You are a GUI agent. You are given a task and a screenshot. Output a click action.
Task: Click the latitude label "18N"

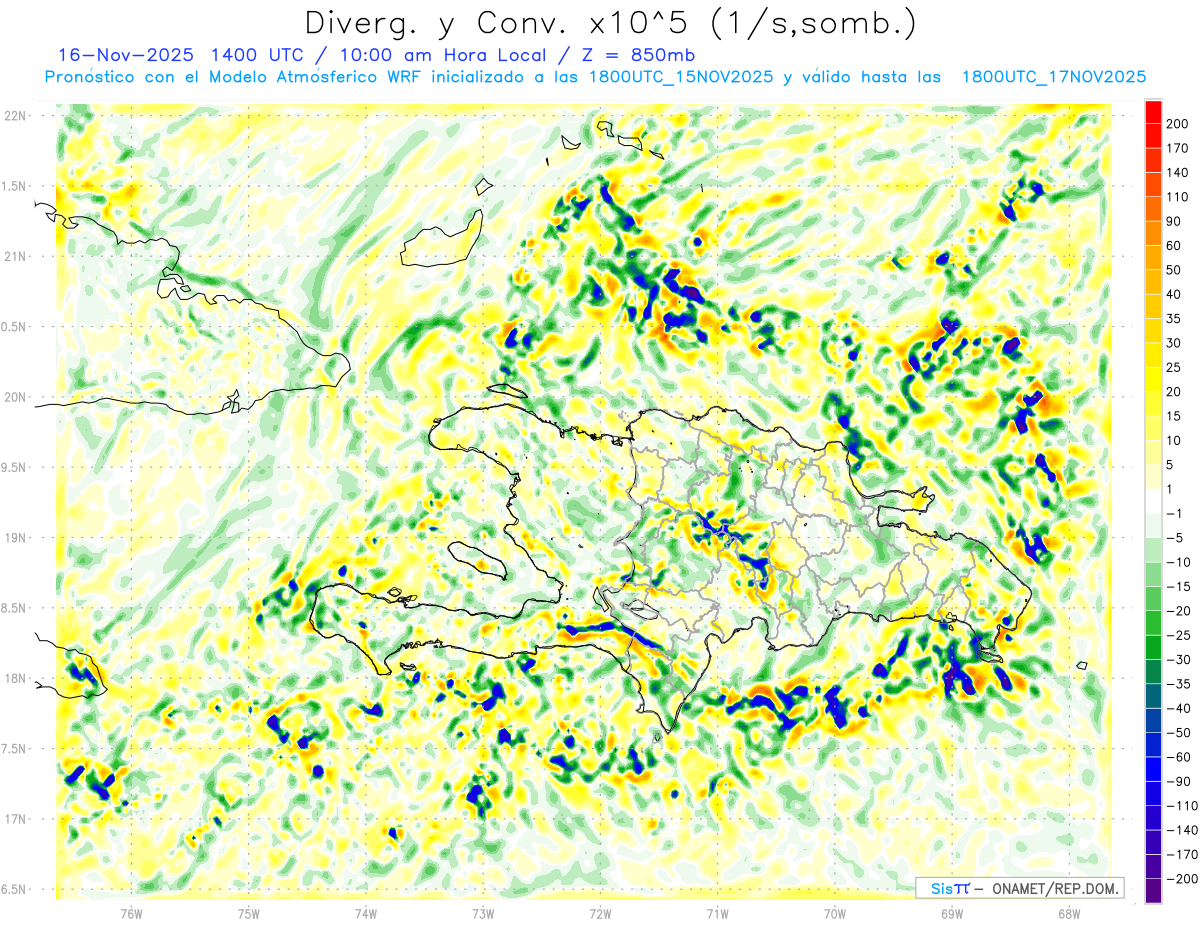pos(15,679)
